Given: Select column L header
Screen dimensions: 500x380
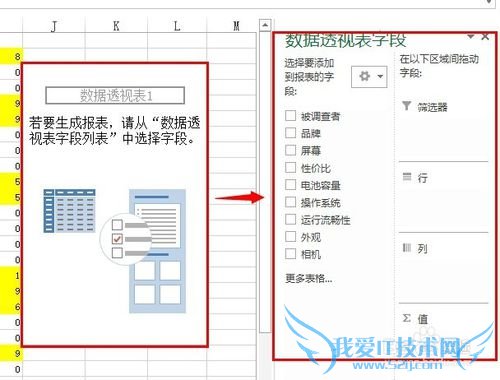Looking at the screenshot, I should (177, 26).
